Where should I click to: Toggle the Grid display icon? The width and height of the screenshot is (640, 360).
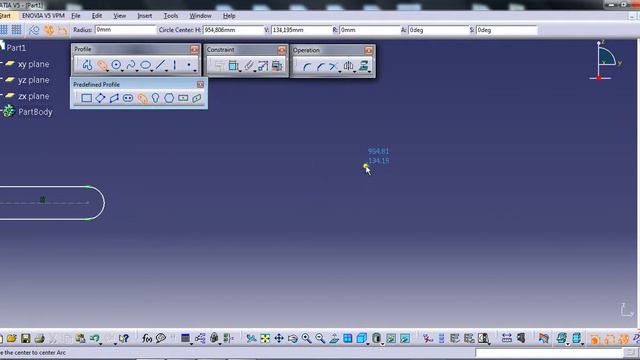(x=4, y=30)
